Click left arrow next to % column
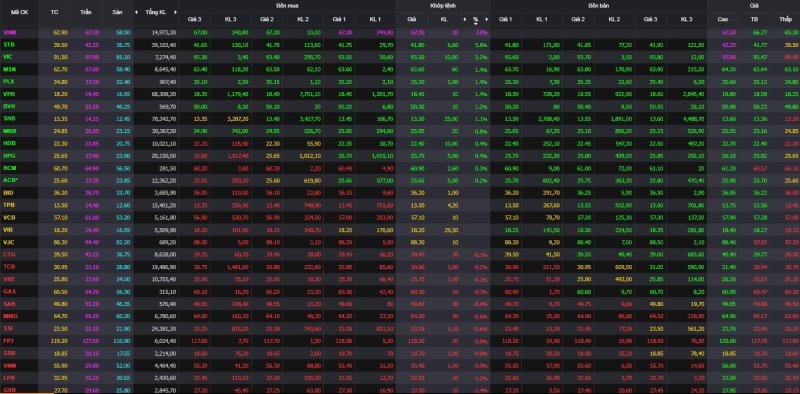 pos(464,19)
